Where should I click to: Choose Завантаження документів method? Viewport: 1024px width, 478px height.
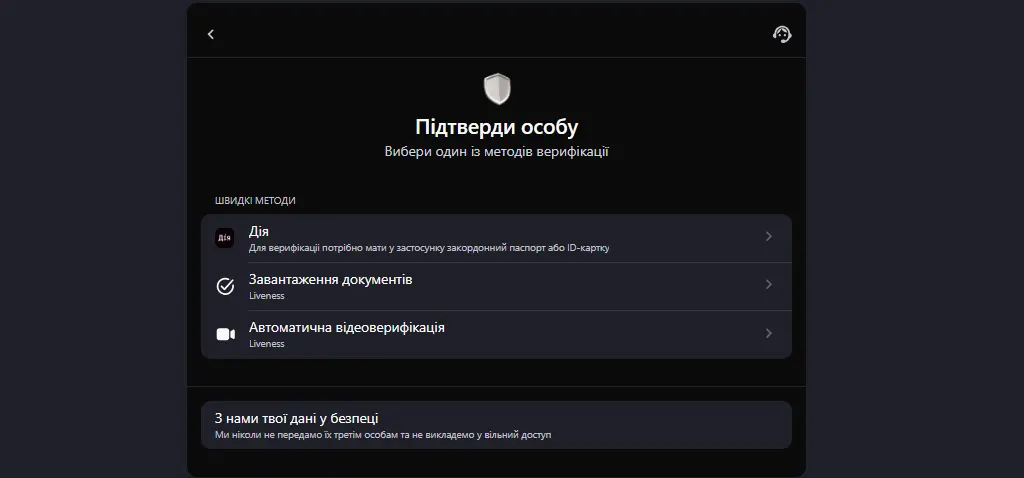point(330,279)
